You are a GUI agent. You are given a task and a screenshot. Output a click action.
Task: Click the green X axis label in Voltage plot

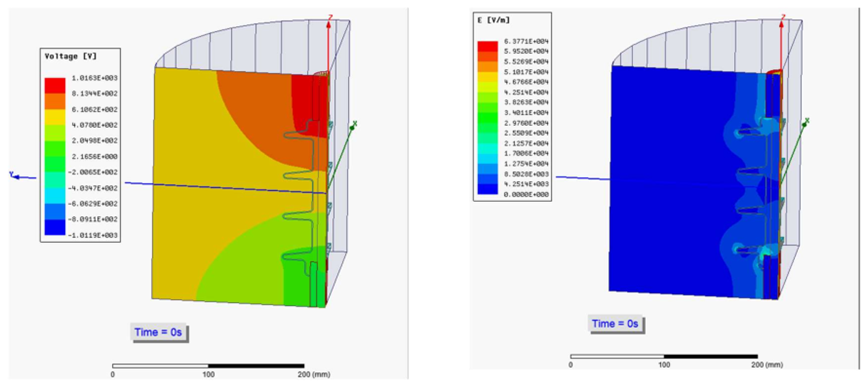tap(355, 124)
